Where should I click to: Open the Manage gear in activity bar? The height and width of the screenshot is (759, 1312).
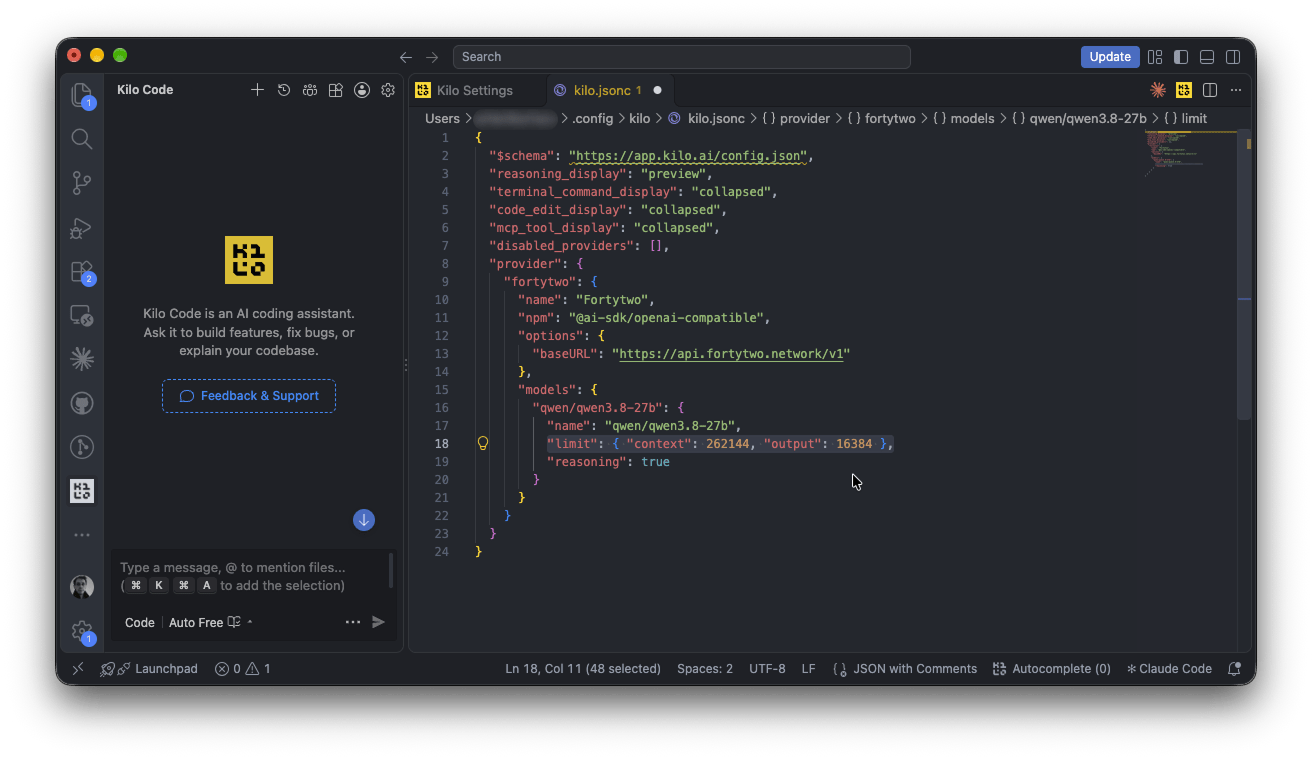click(x=82, y=631)
